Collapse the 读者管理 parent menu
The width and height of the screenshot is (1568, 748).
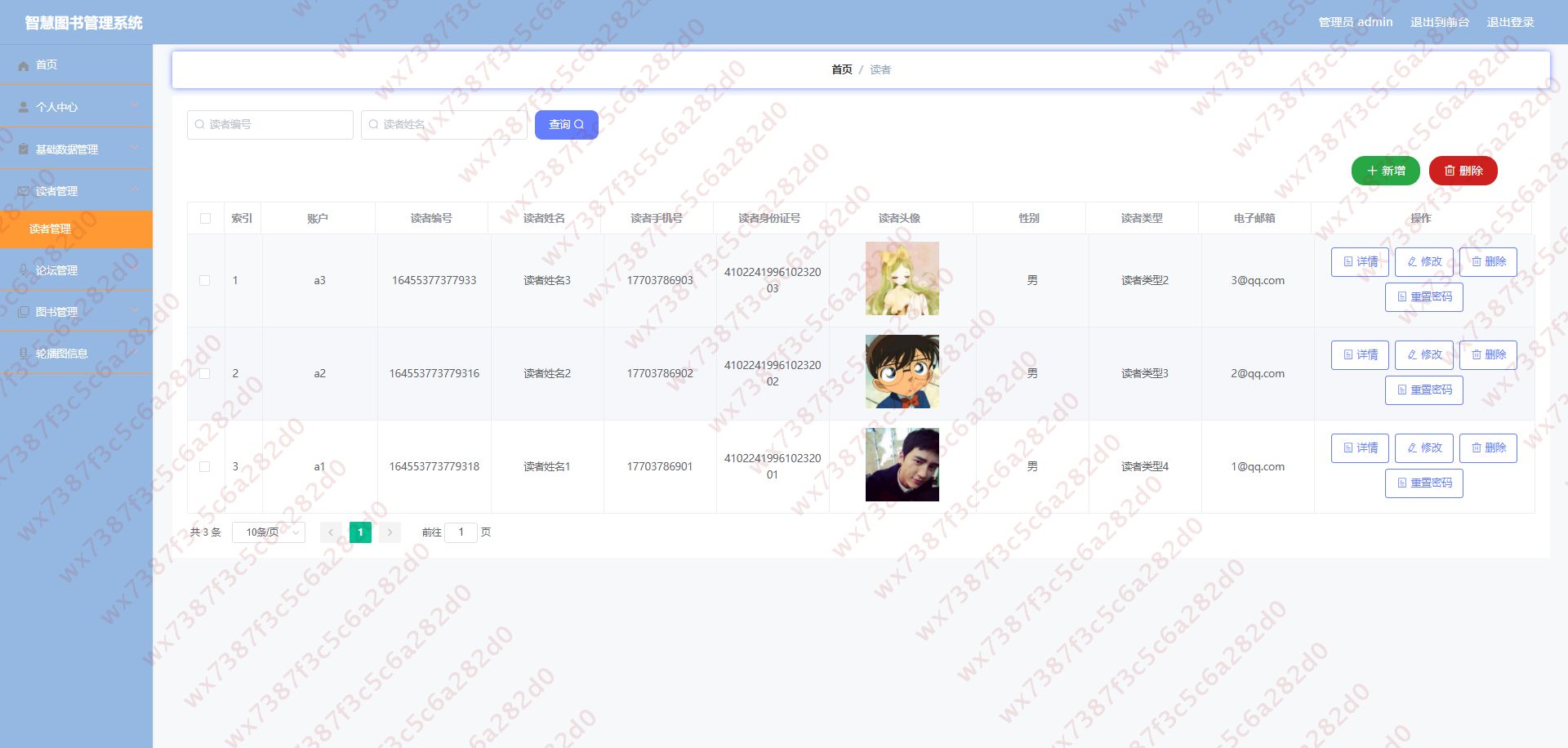[76, 191]
